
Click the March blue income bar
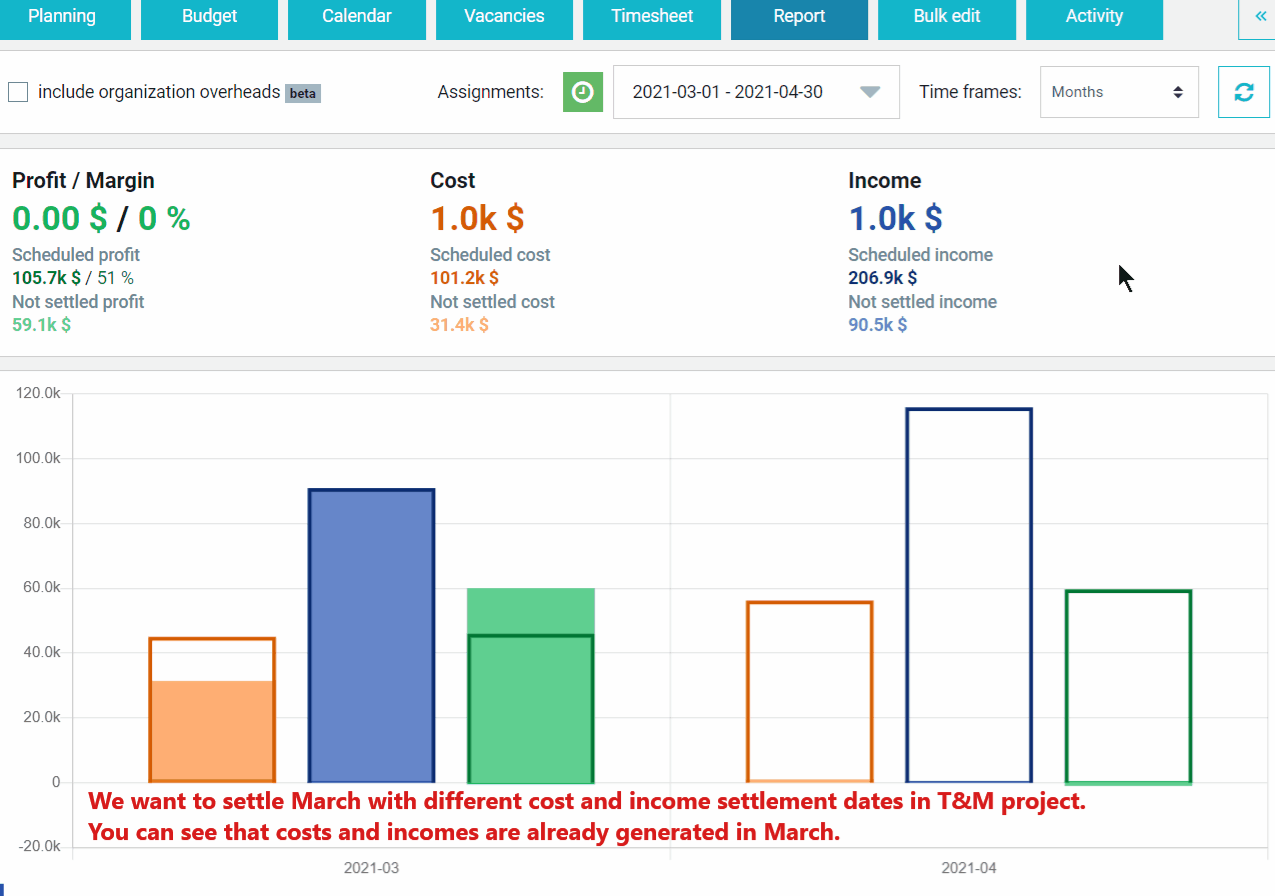tap(371, 636)
